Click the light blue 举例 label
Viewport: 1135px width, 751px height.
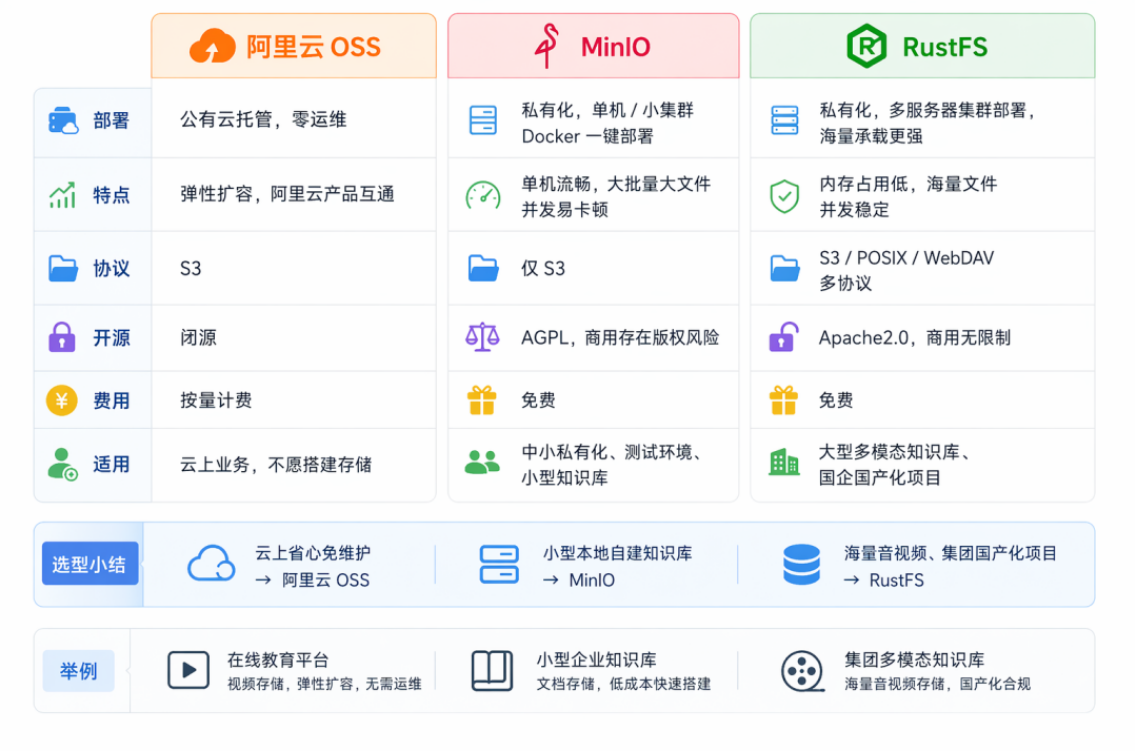coord(78,671)
